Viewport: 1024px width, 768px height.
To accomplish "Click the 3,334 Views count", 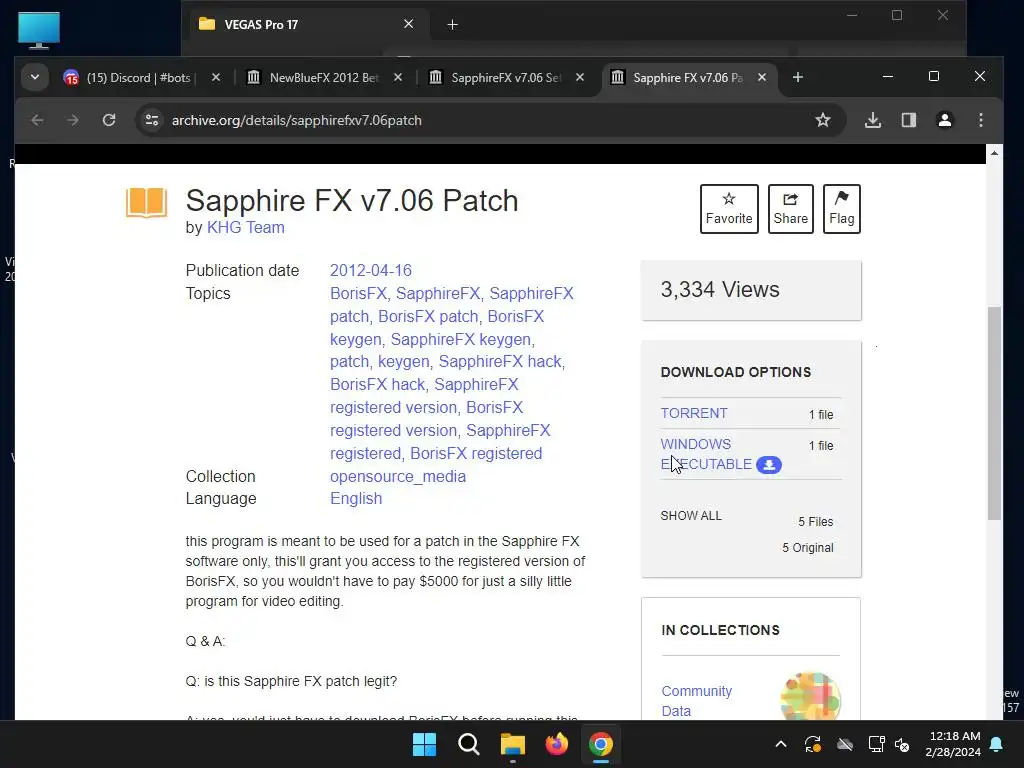I will pyautogui.click(x=720, y=289).
